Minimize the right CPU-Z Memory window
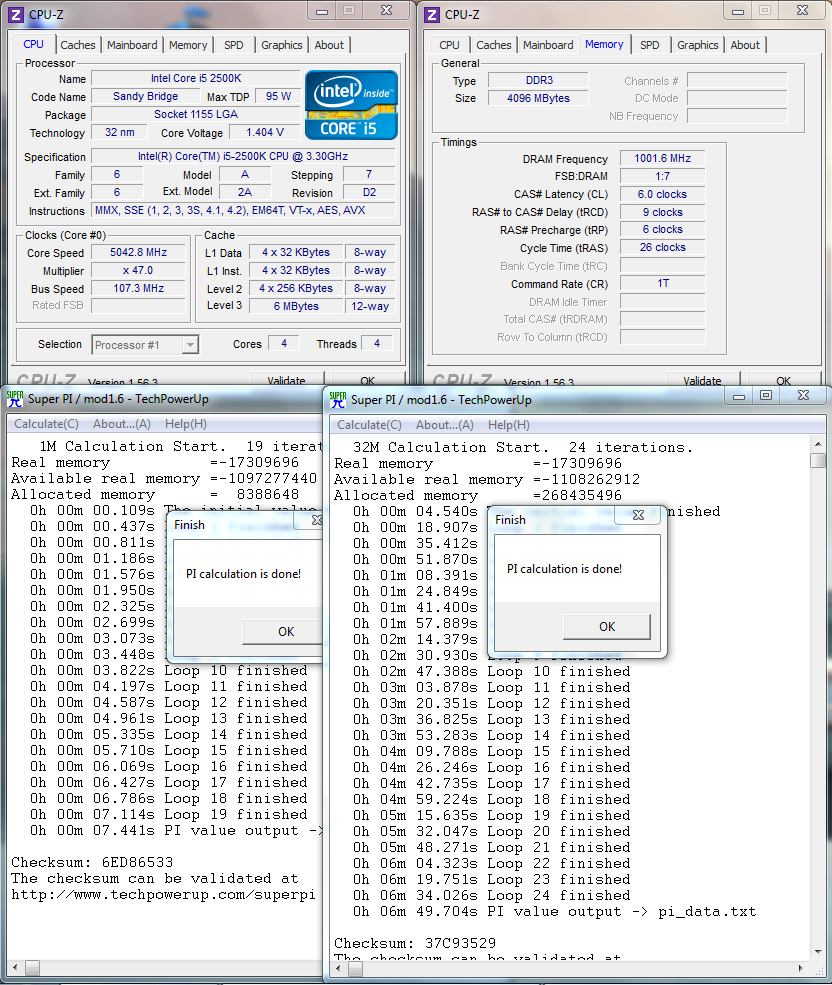832x985 pixels. (738, 11)
